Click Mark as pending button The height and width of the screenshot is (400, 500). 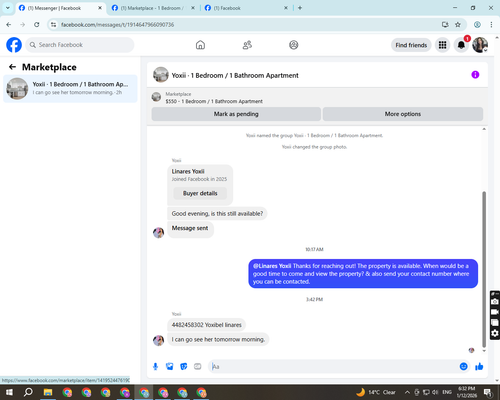pos(236,114)
